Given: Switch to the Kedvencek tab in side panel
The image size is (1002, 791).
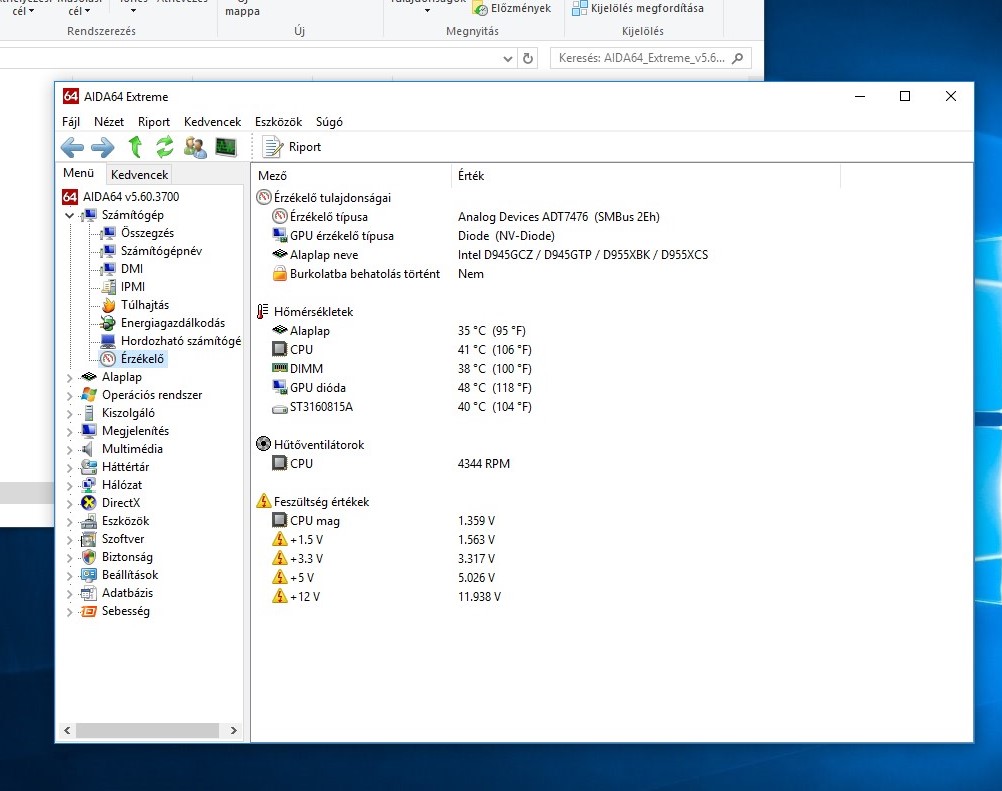Looking at the screenshot, I should coord(139,174).
